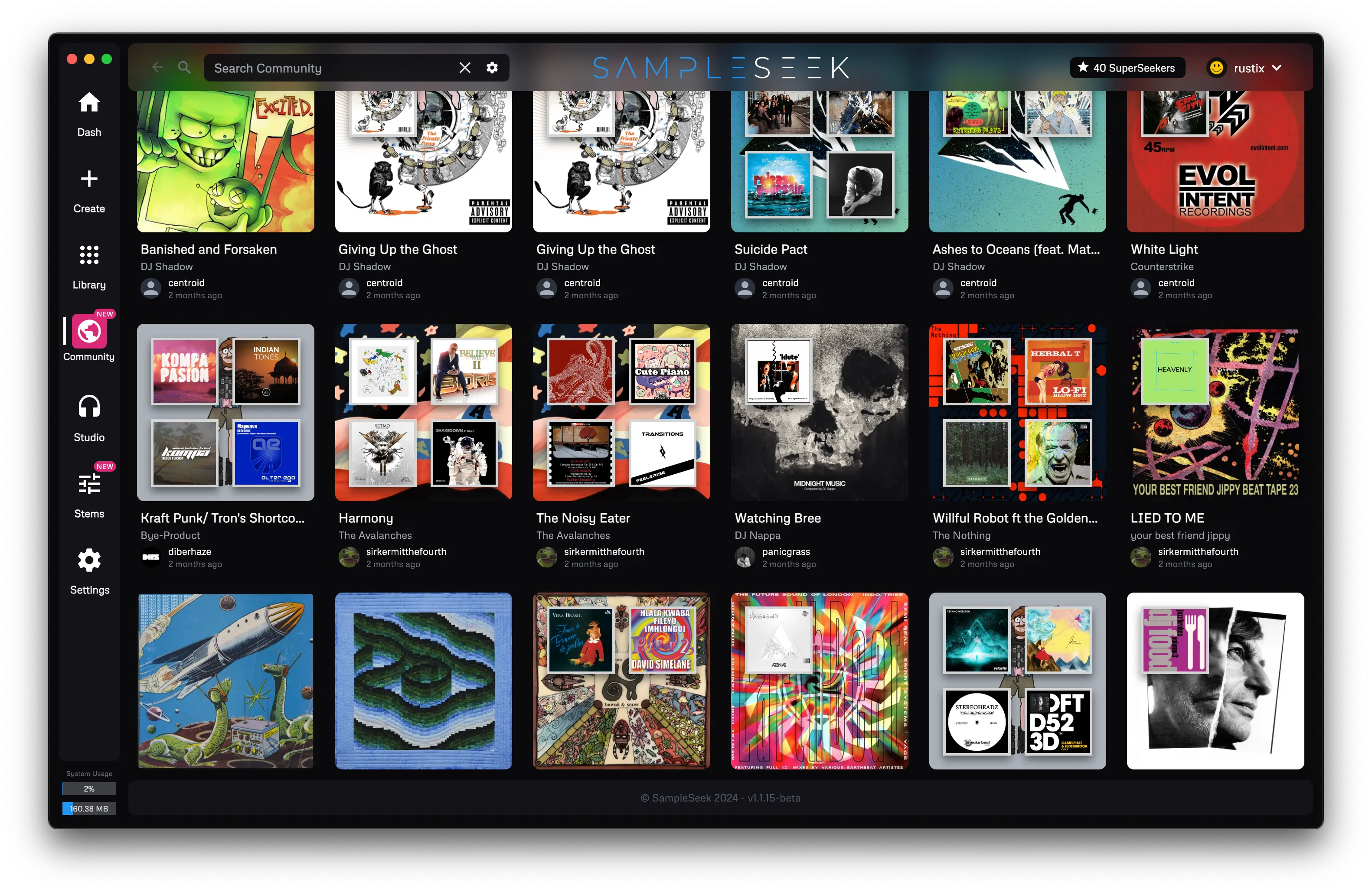Open the Suicide Pact title link
This screenshot has width=1372, height=893.
coord(771,249)
